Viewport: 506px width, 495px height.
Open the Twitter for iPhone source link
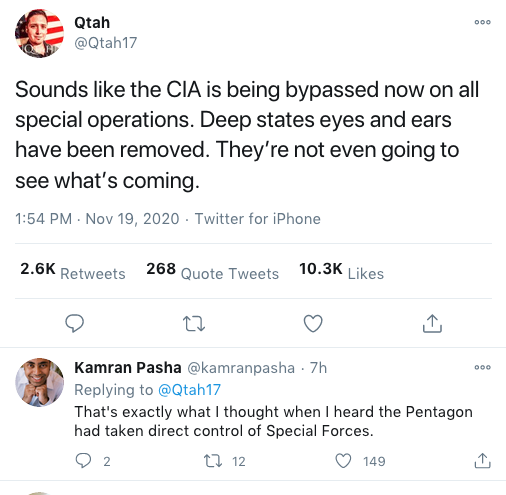[x=257, y=219]
